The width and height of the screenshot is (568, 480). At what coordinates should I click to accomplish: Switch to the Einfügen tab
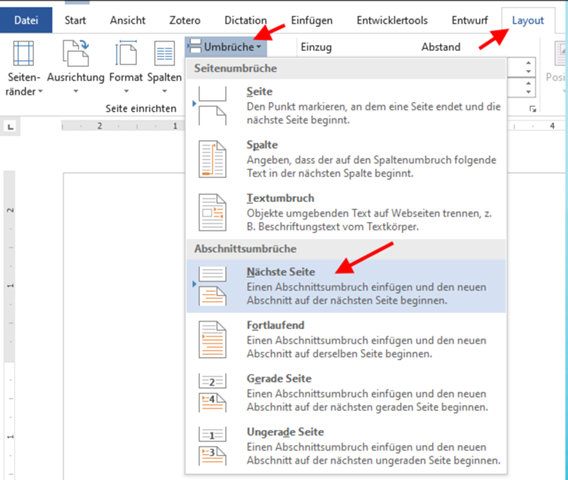tap(312, 20)
